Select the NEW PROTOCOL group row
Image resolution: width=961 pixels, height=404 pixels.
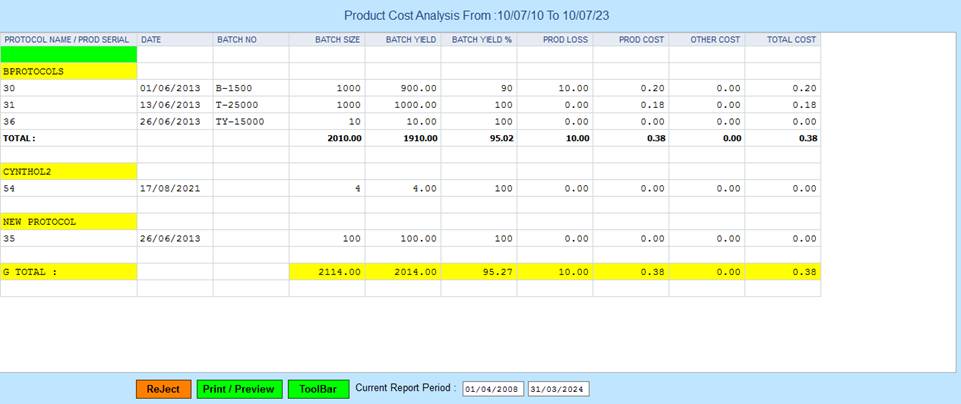click(x=68, y=222)
